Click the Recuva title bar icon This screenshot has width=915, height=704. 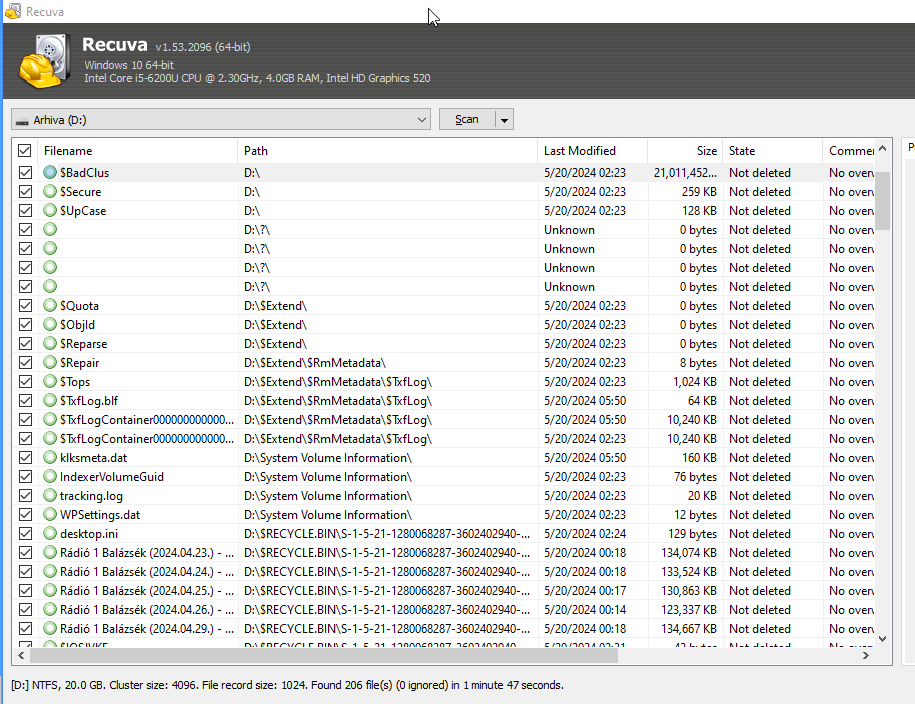coord(13,11)
